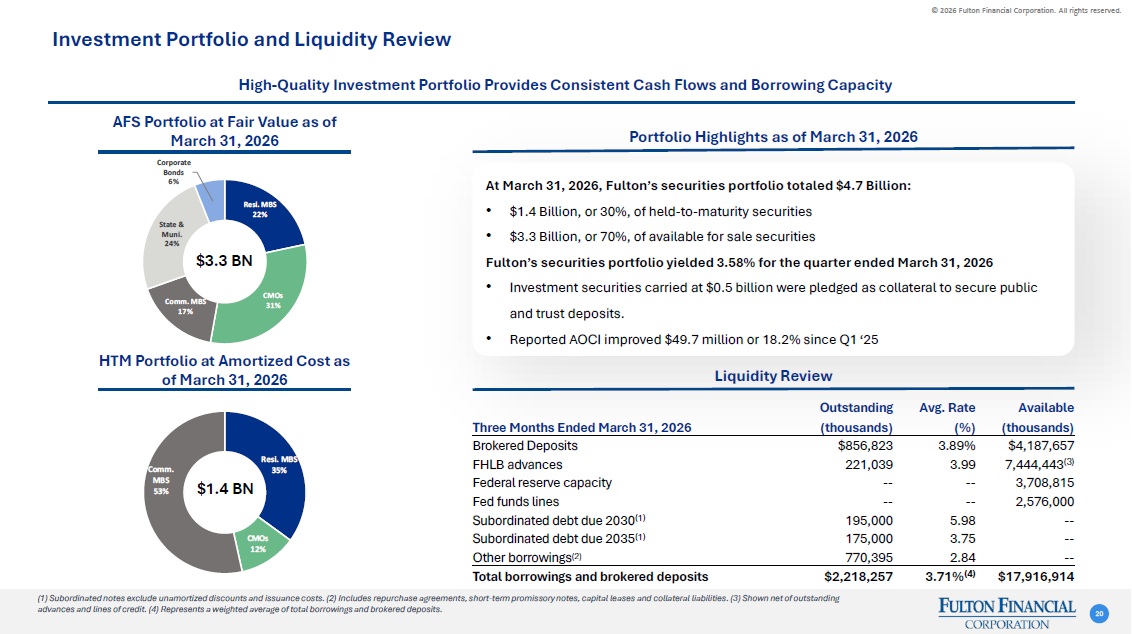
Task: Click the blue page number 20 badge
Action: click(1099, 614)
